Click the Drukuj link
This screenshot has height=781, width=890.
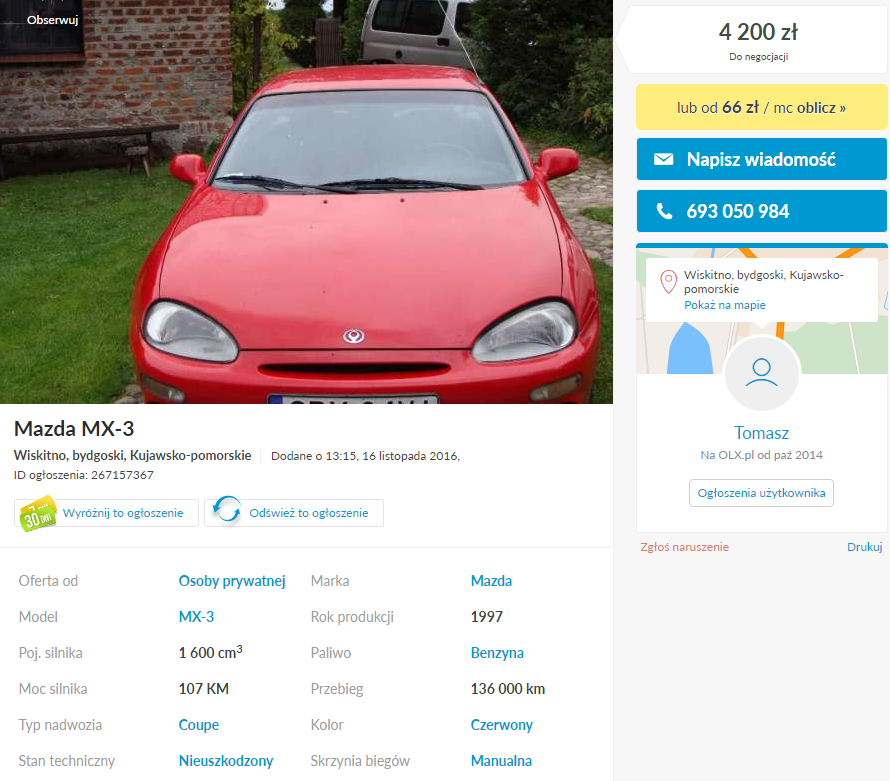(x=864, y=547)
